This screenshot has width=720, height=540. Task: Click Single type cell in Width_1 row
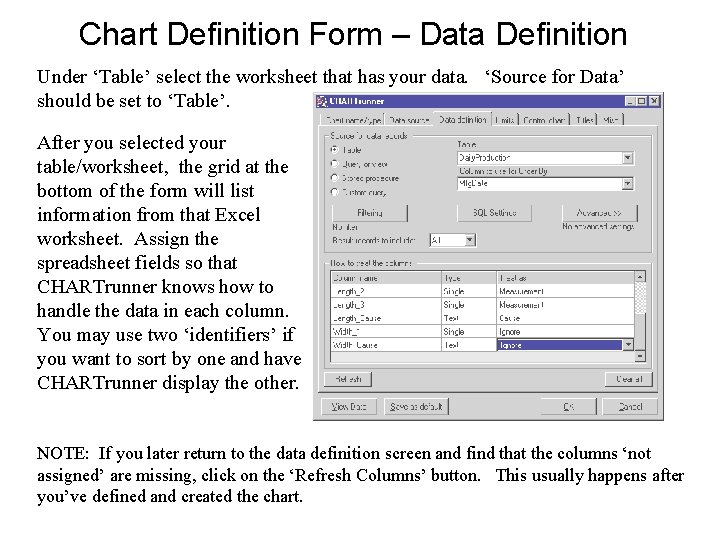click(x=469, y=331)
